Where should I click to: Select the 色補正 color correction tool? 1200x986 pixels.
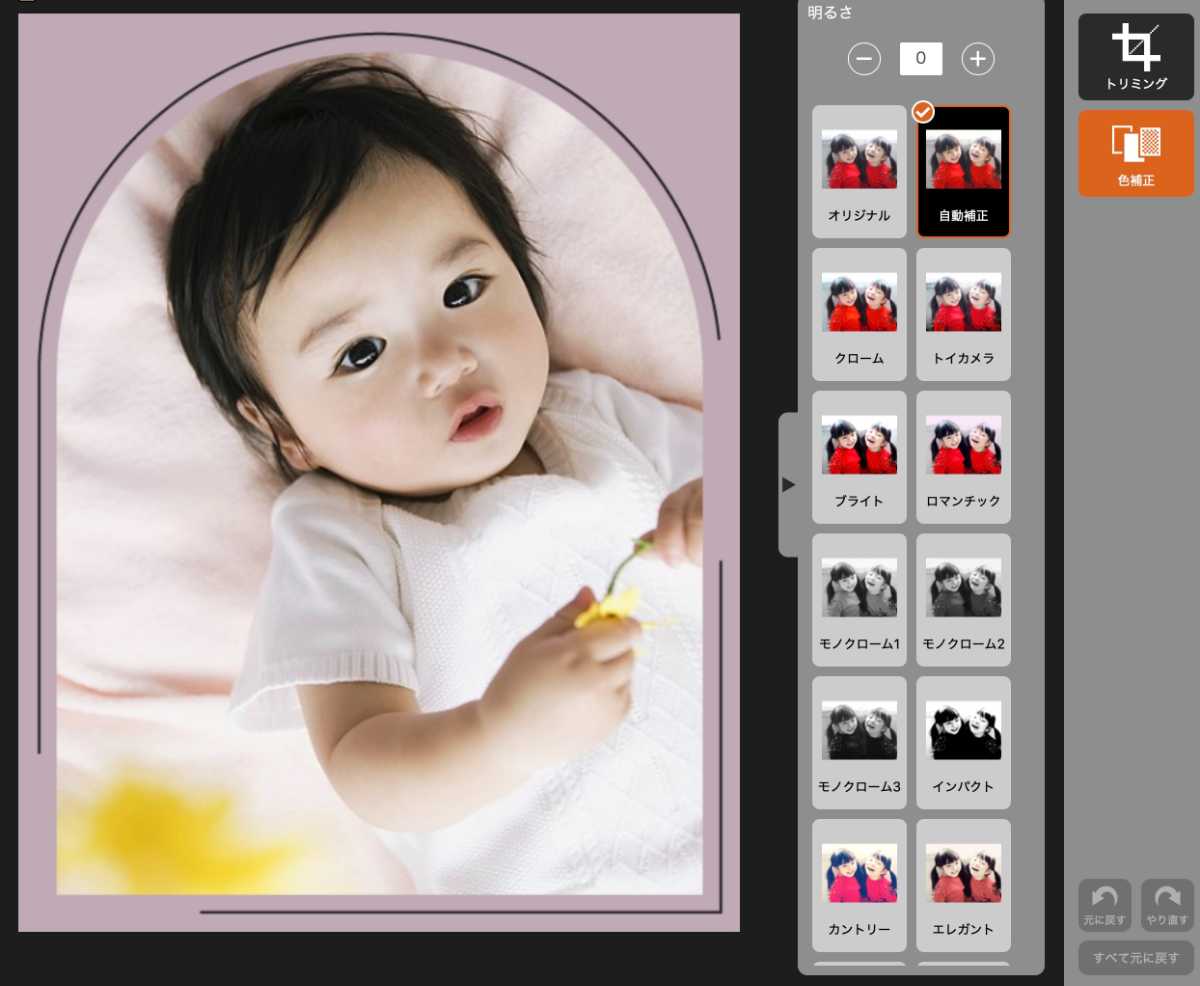(1135, 153)
